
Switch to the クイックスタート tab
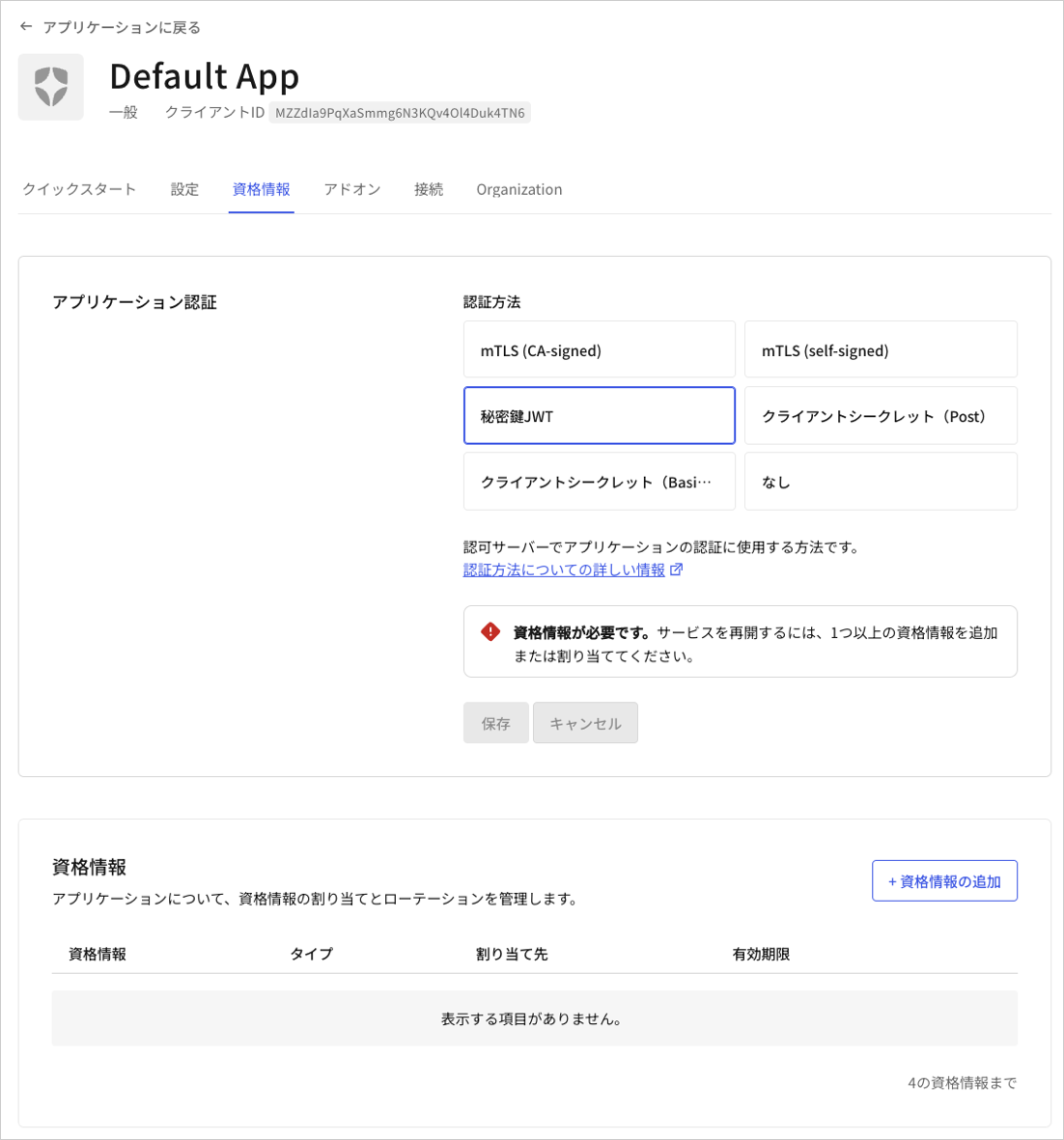(x=79, y=189)
